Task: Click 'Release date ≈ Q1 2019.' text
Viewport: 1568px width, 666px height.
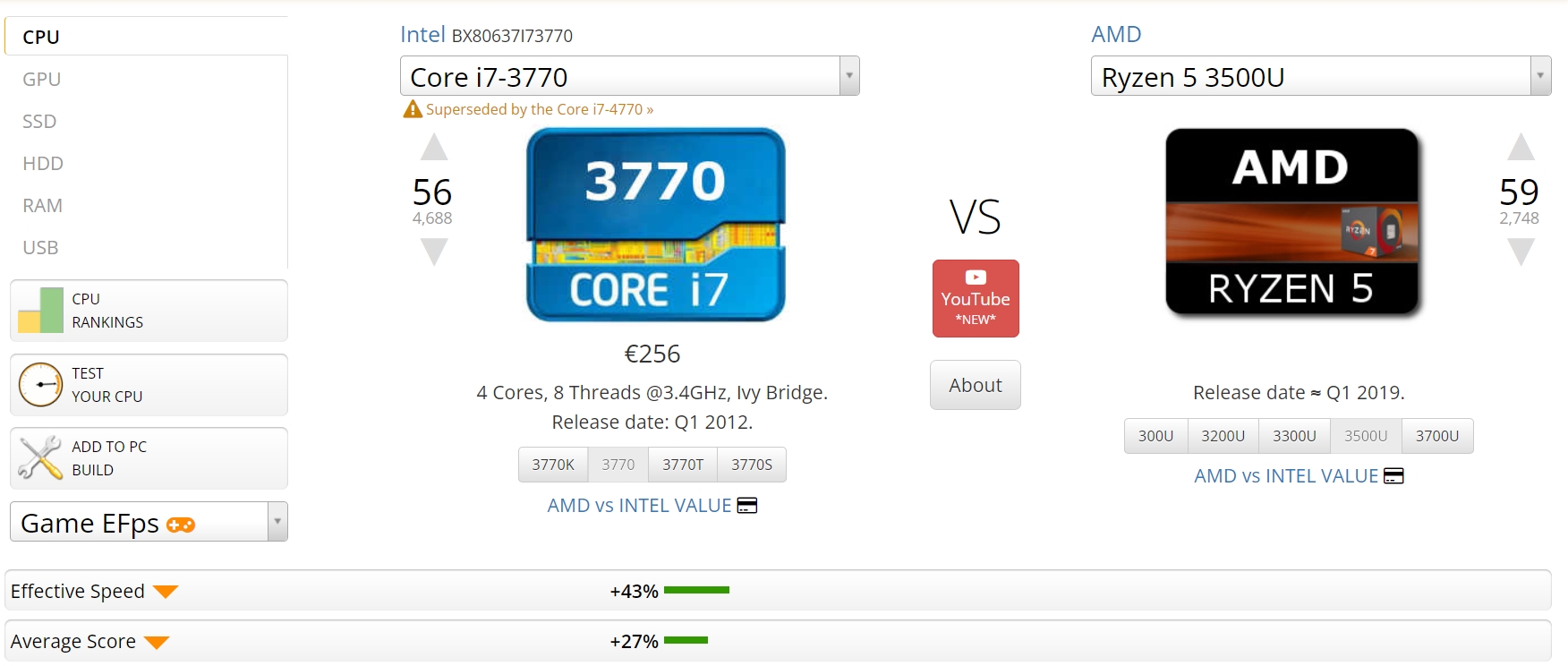Action: tap(1299, 393)
